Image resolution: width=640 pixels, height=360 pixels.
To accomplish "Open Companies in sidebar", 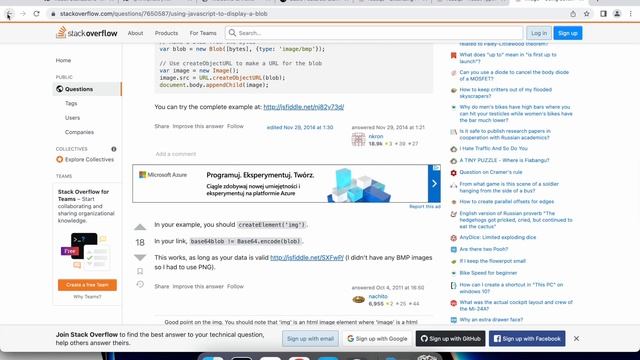I will click(x=79, y=132).
